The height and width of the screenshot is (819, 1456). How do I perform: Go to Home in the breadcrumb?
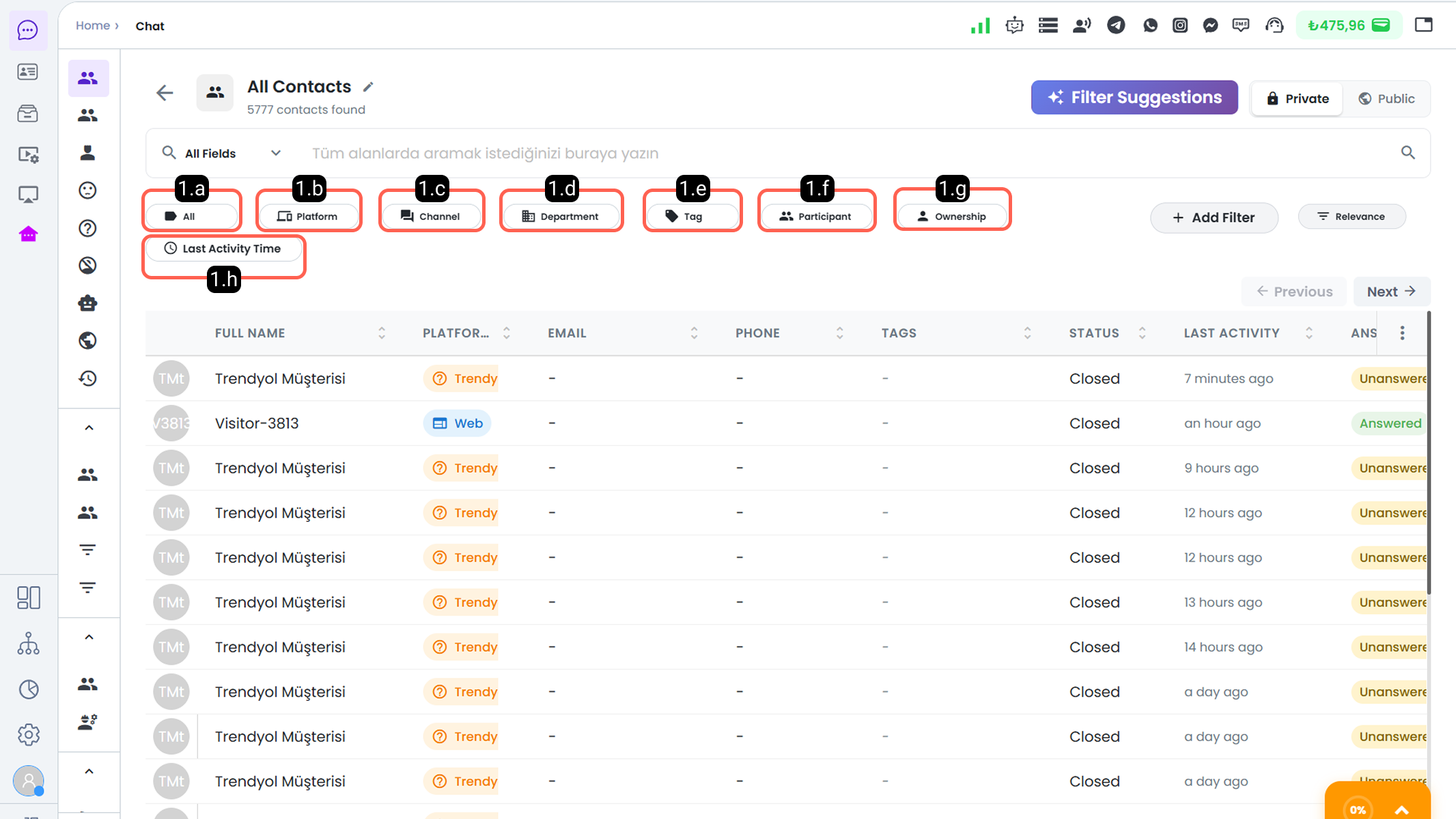(93, 26)
